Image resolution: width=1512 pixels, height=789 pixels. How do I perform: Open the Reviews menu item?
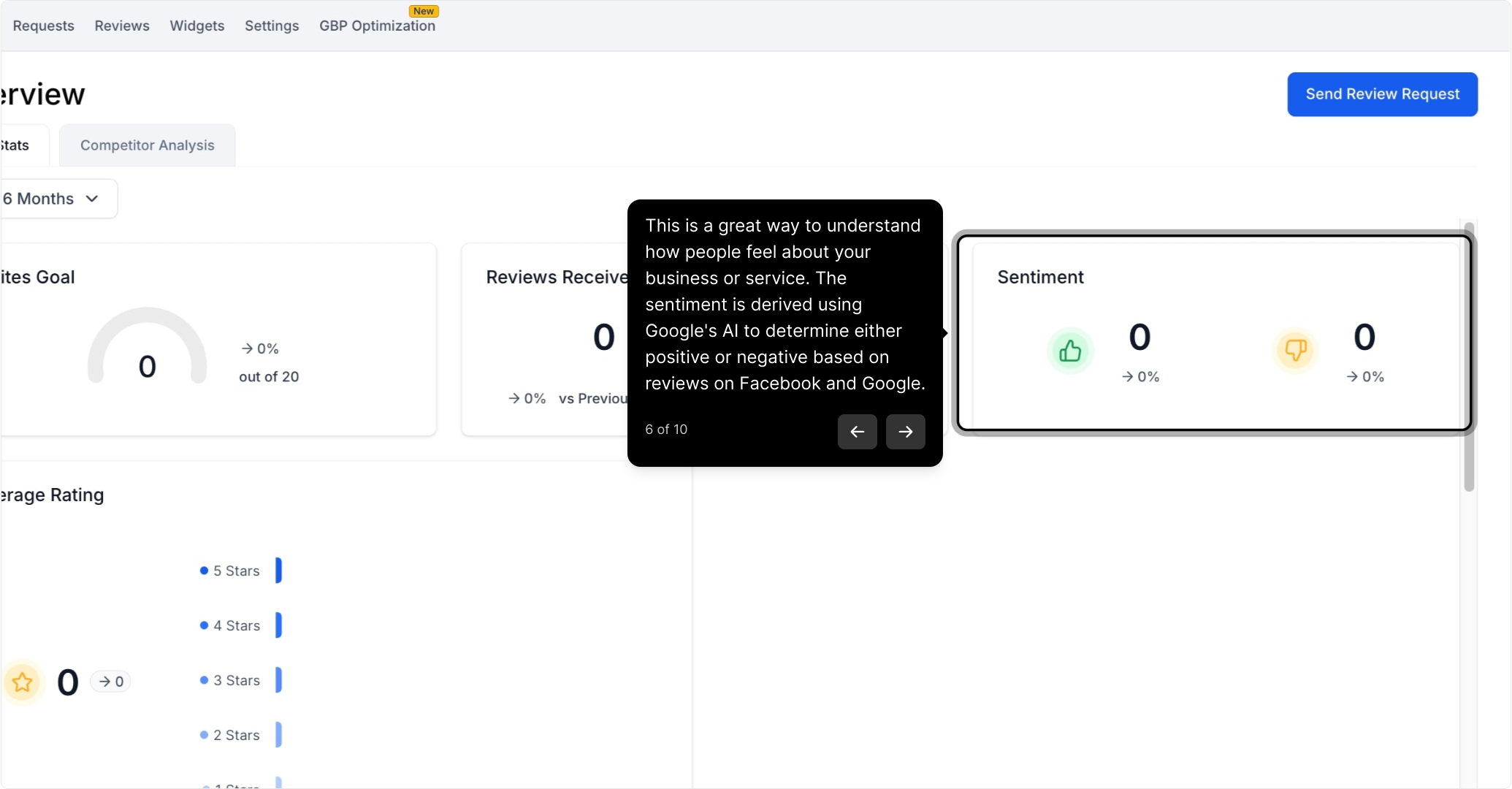122,26
